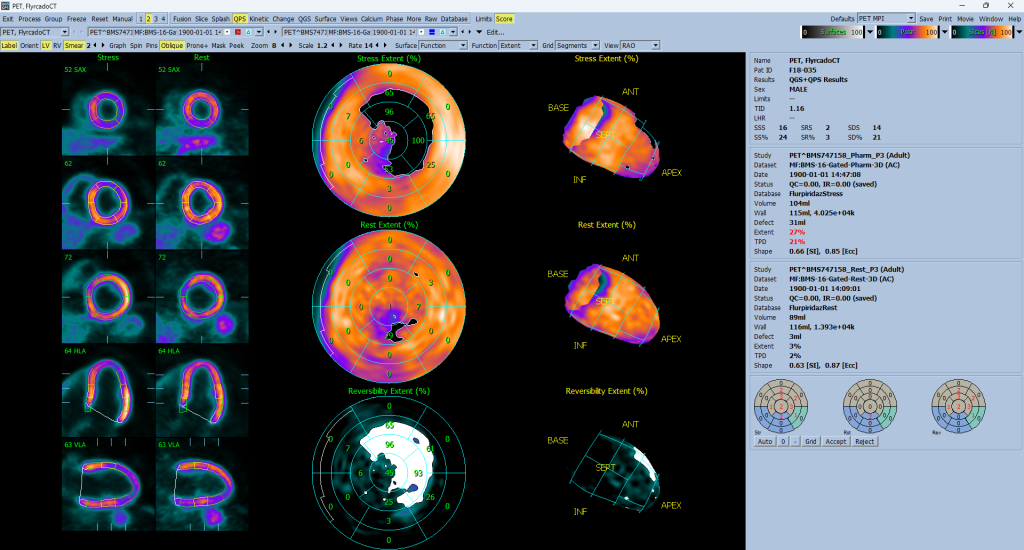Open the Fusion page

pos(182,19)
